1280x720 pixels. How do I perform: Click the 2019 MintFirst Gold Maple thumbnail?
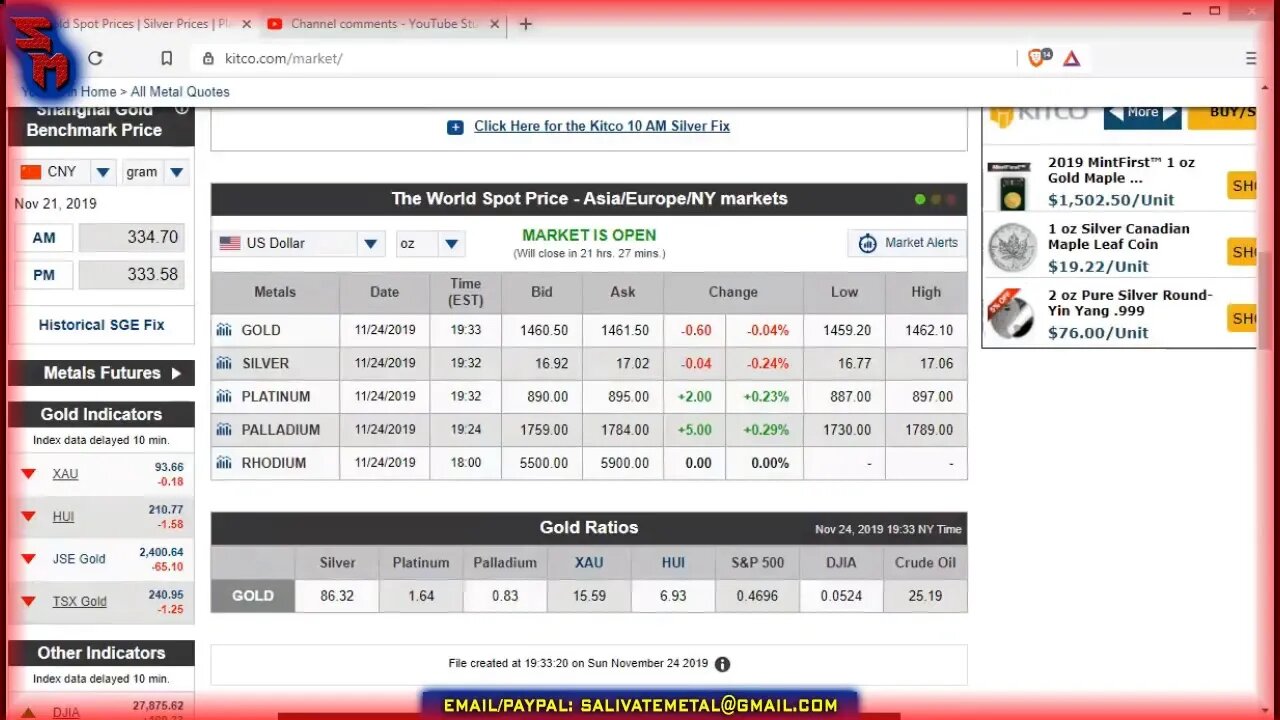[x=1012, y=186]
